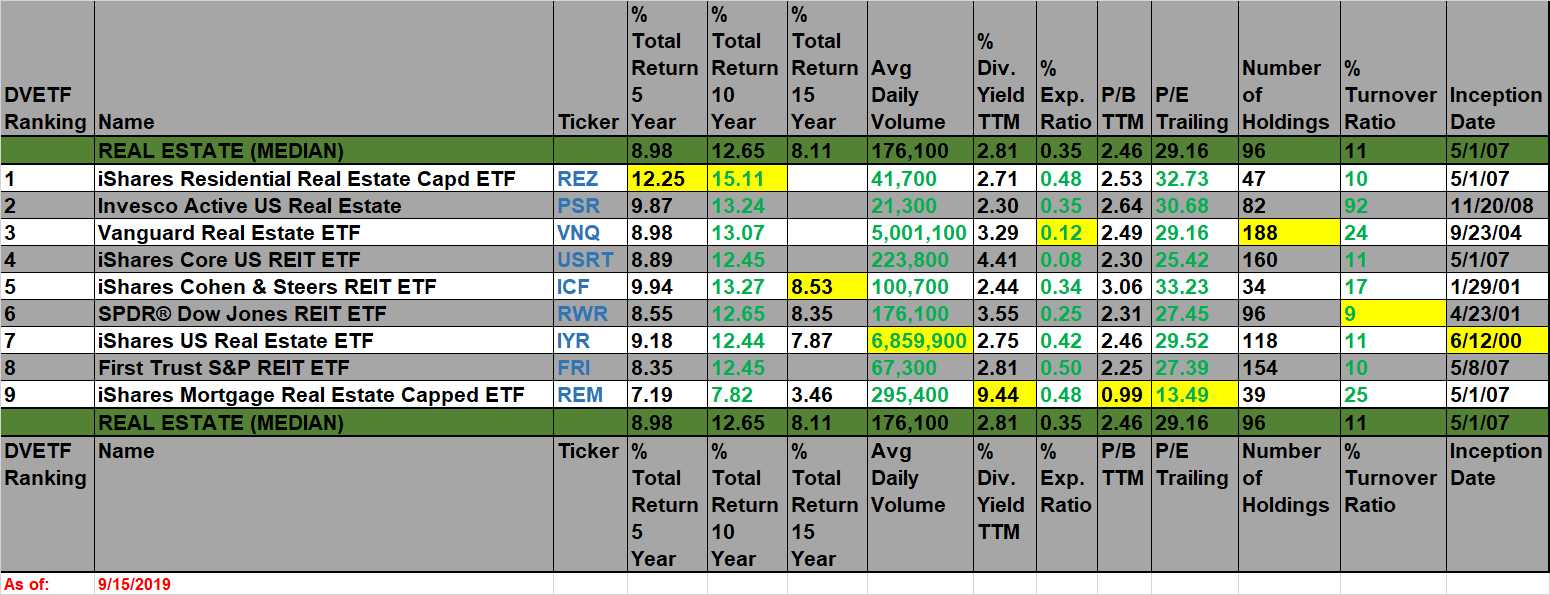Select the 11/20/08 inception date cell
Image resolution: width=1550 pixels, height=595 pixels.
1497,206
